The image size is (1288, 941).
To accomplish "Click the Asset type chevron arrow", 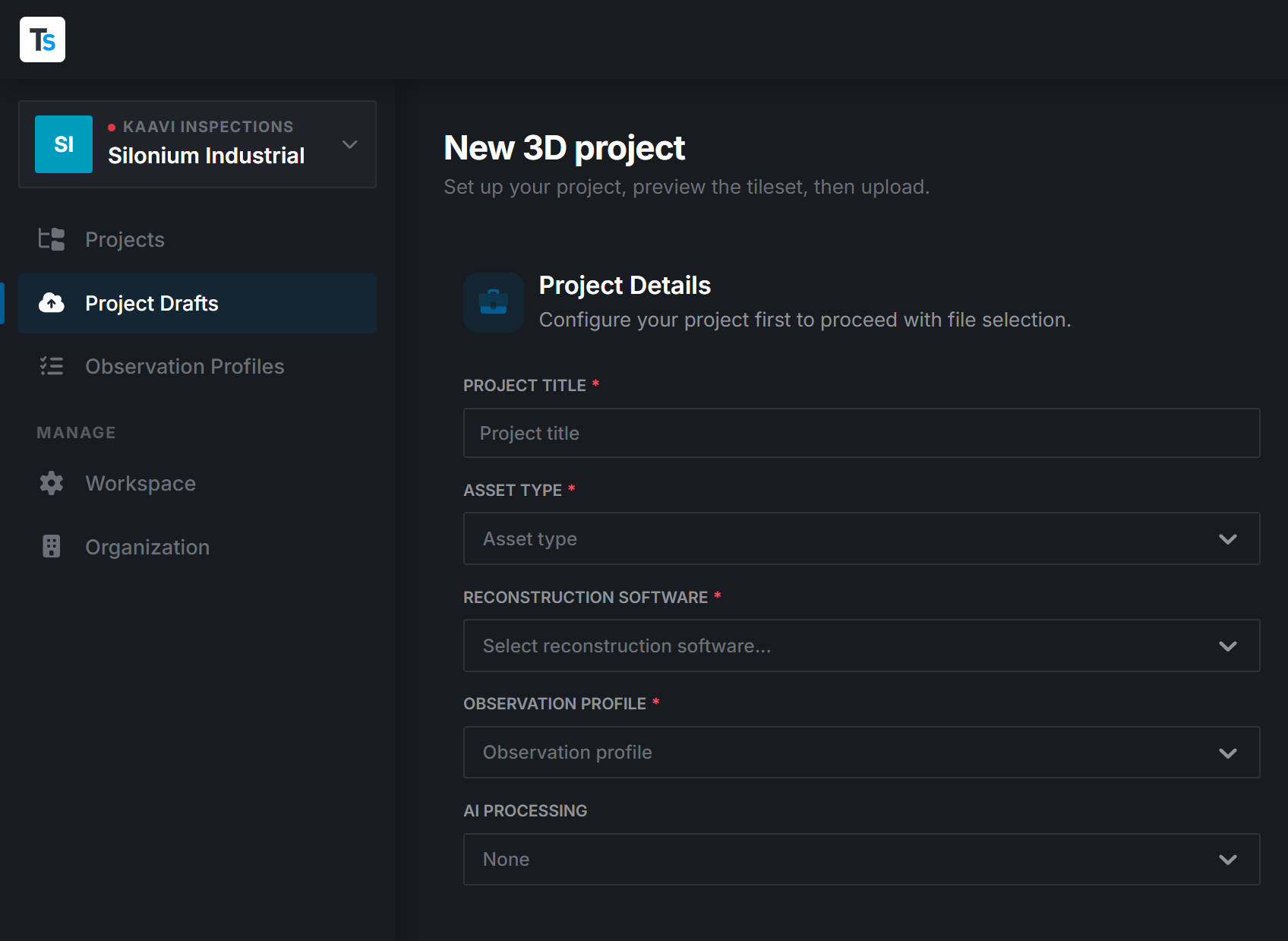I will click(x=1228, y=539).
